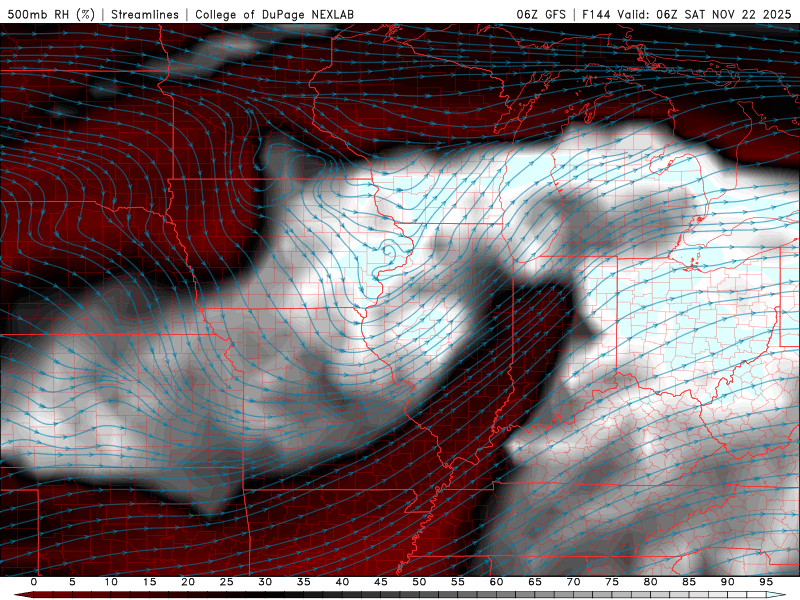Click the 40 tick label on the legend

coord(342,582)
